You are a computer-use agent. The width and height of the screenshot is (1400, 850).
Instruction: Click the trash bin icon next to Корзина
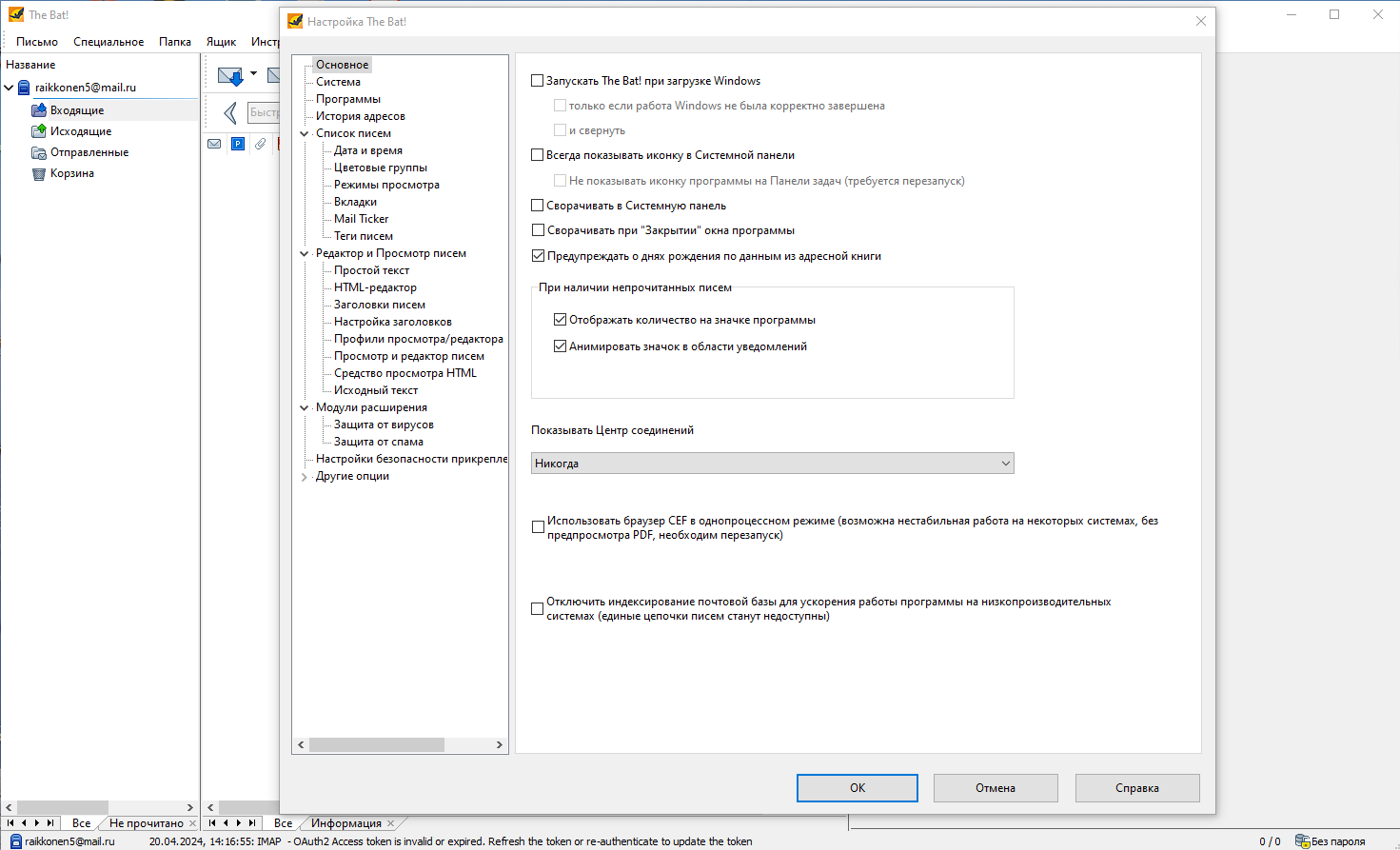tap(39, 173)
